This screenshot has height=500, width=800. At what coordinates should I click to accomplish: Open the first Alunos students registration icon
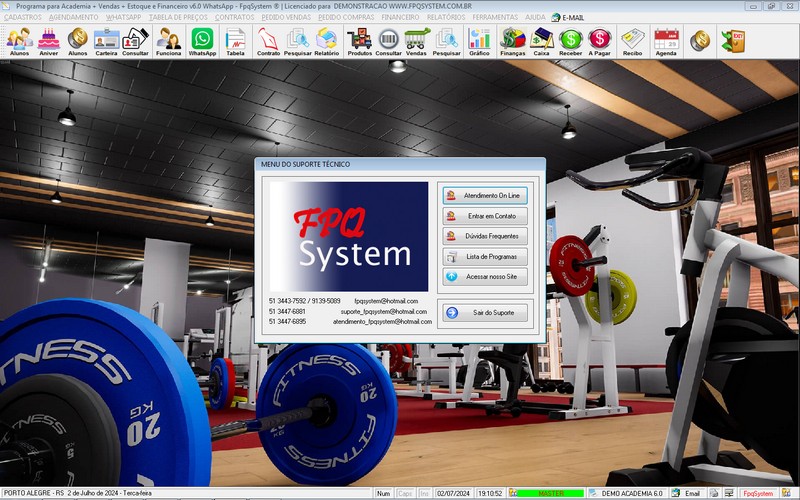pos(19,41)
